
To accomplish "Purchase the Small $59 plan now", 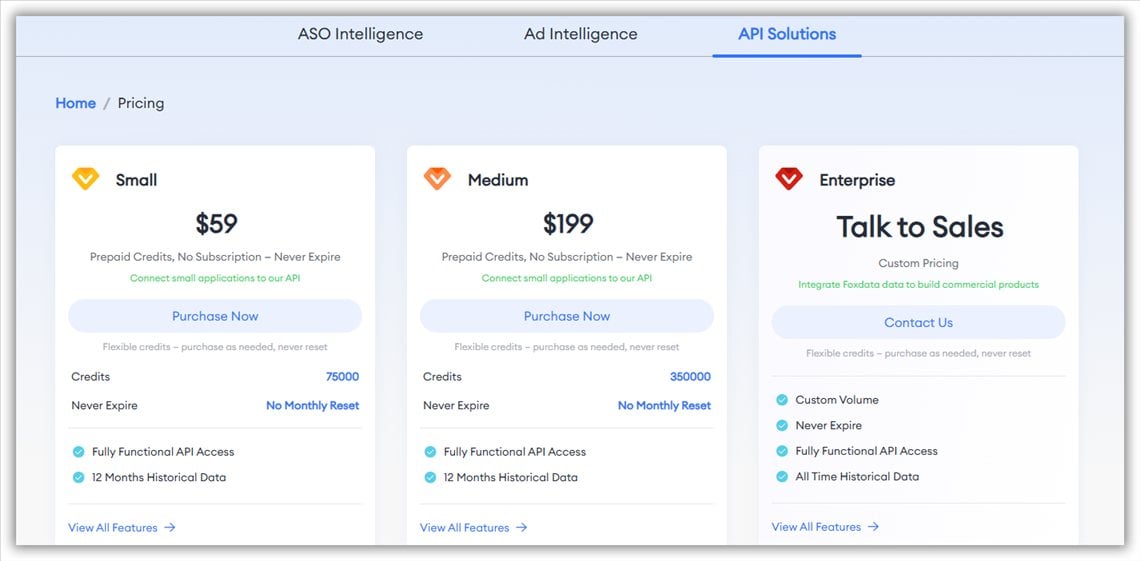I will pos(215,316).
